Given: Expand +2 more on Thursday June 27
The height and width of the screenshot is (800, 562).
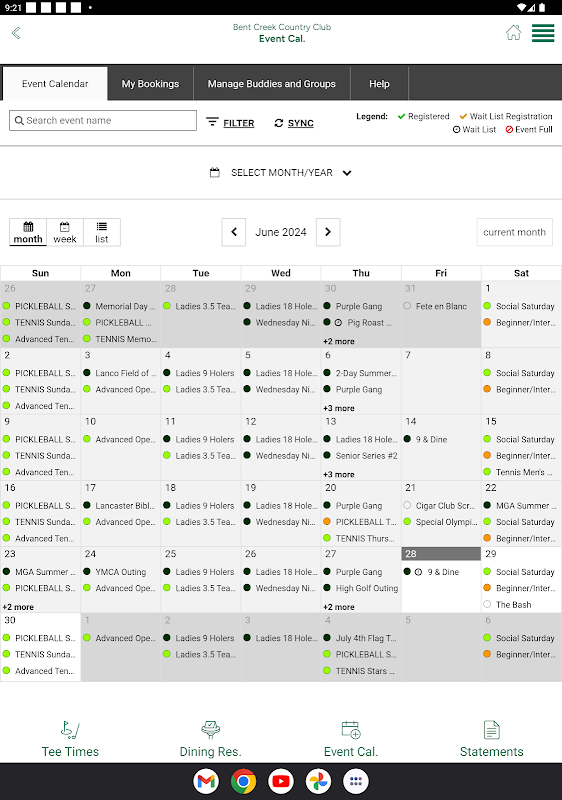Looking at the screenshot, I should point(339,607).
